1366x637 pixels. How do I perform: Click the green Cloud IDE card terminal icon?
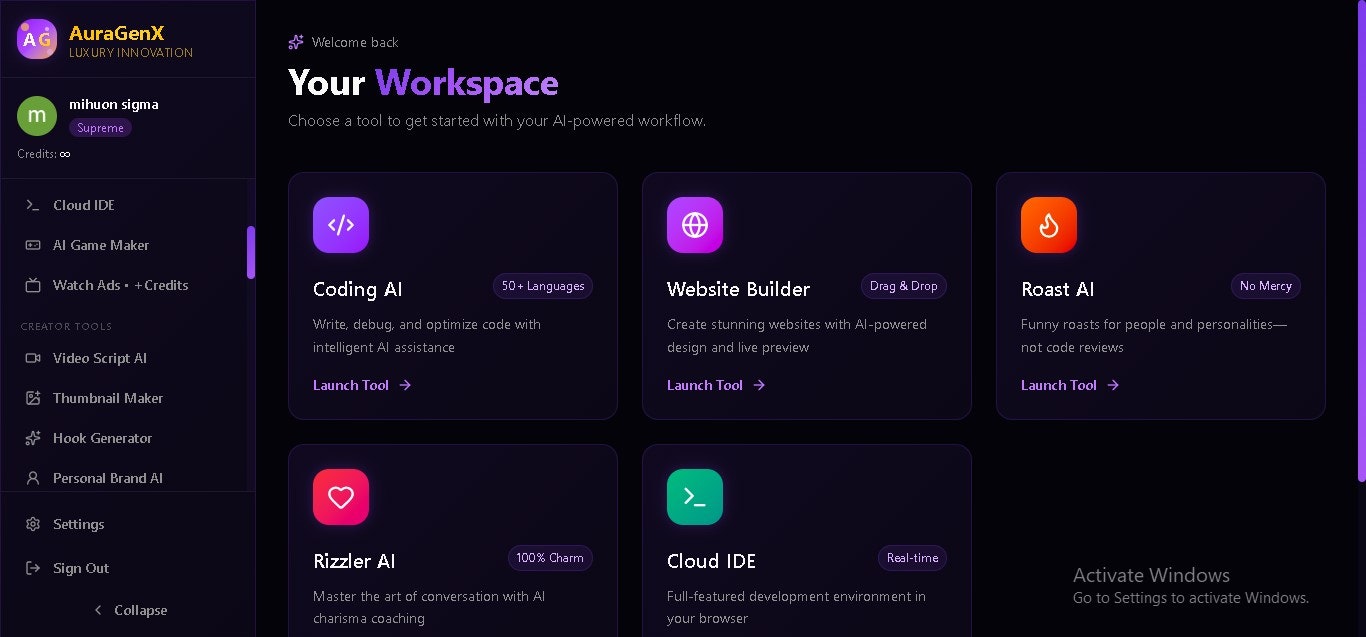tap(695, 497)
